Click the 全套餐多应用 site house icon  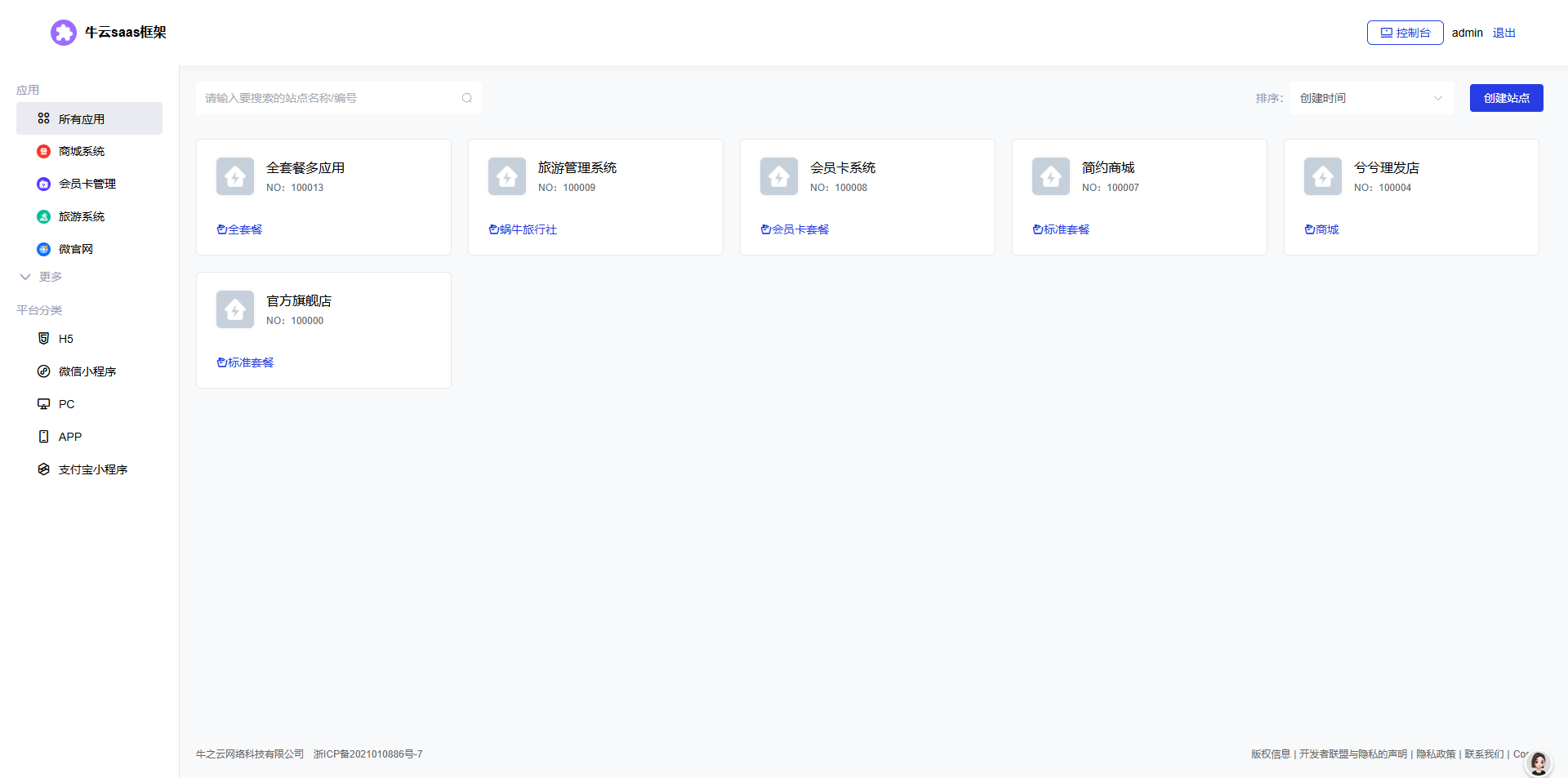(235, 176)
